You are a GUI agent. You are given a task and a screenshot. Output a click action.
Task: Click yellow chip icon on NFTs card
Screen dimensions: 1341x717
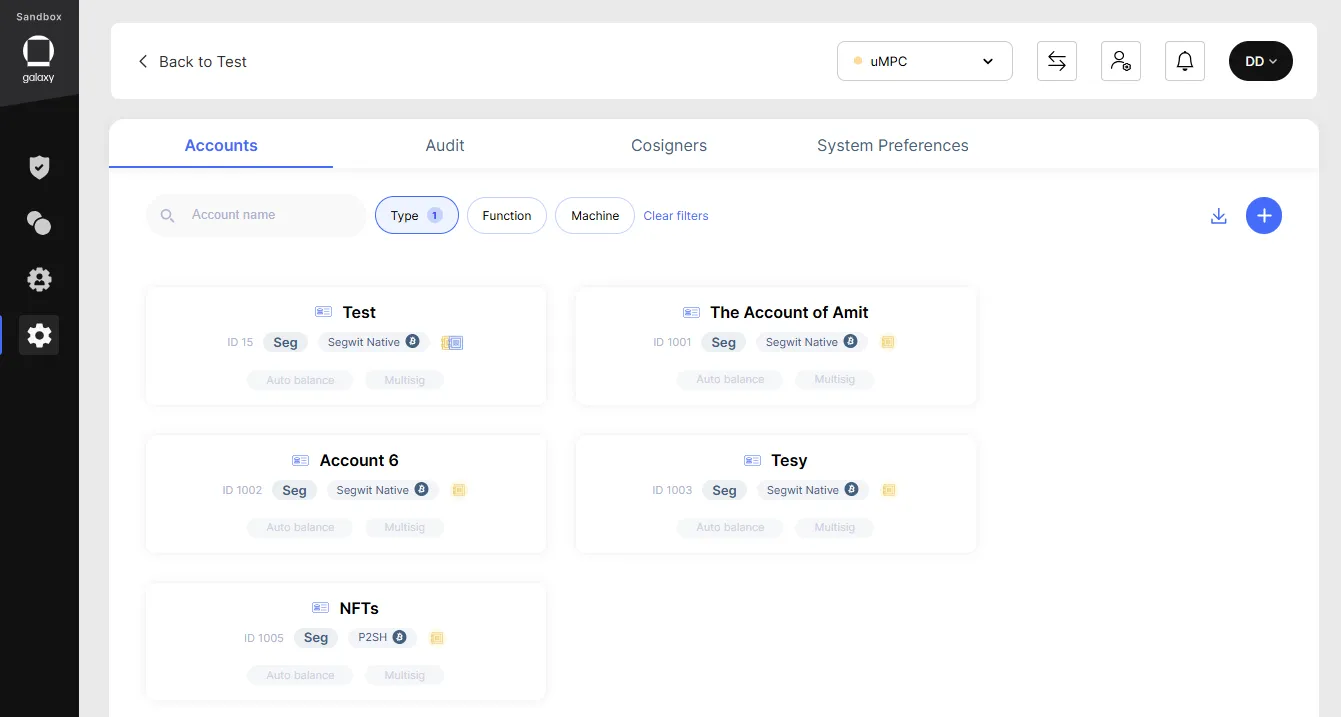coord(437,638)
